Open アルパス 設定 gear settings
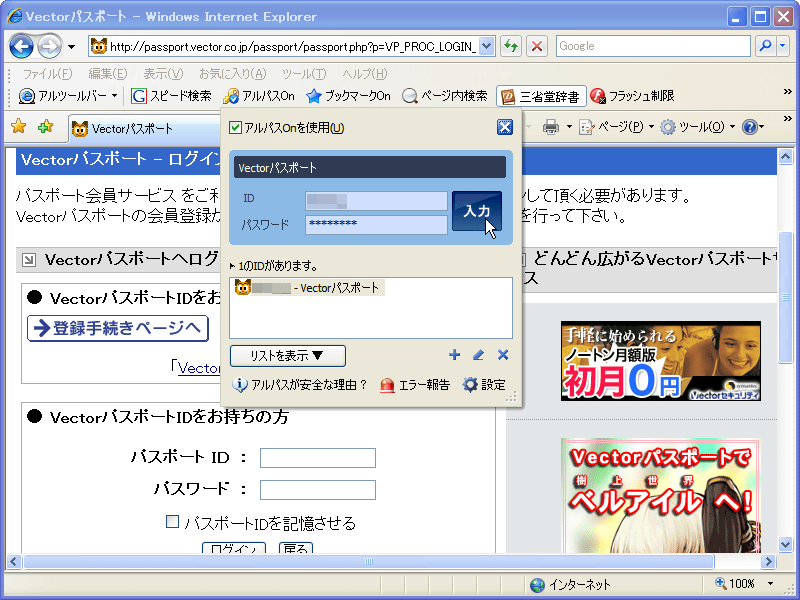Screen dimensions: 800x600 [484, 385]
